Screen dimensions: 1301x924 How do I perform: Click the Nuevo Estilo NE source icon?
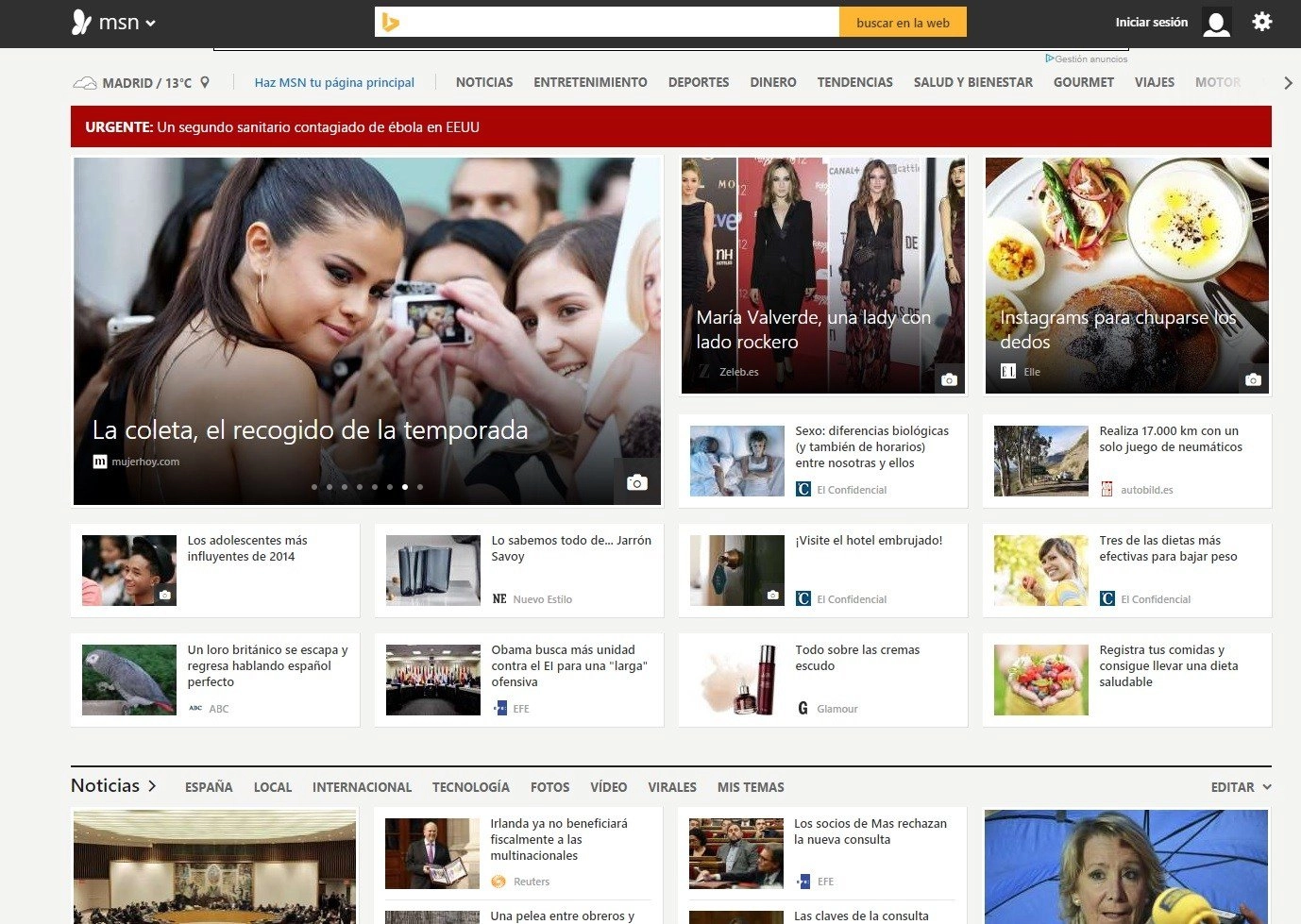tap(499, 598)
